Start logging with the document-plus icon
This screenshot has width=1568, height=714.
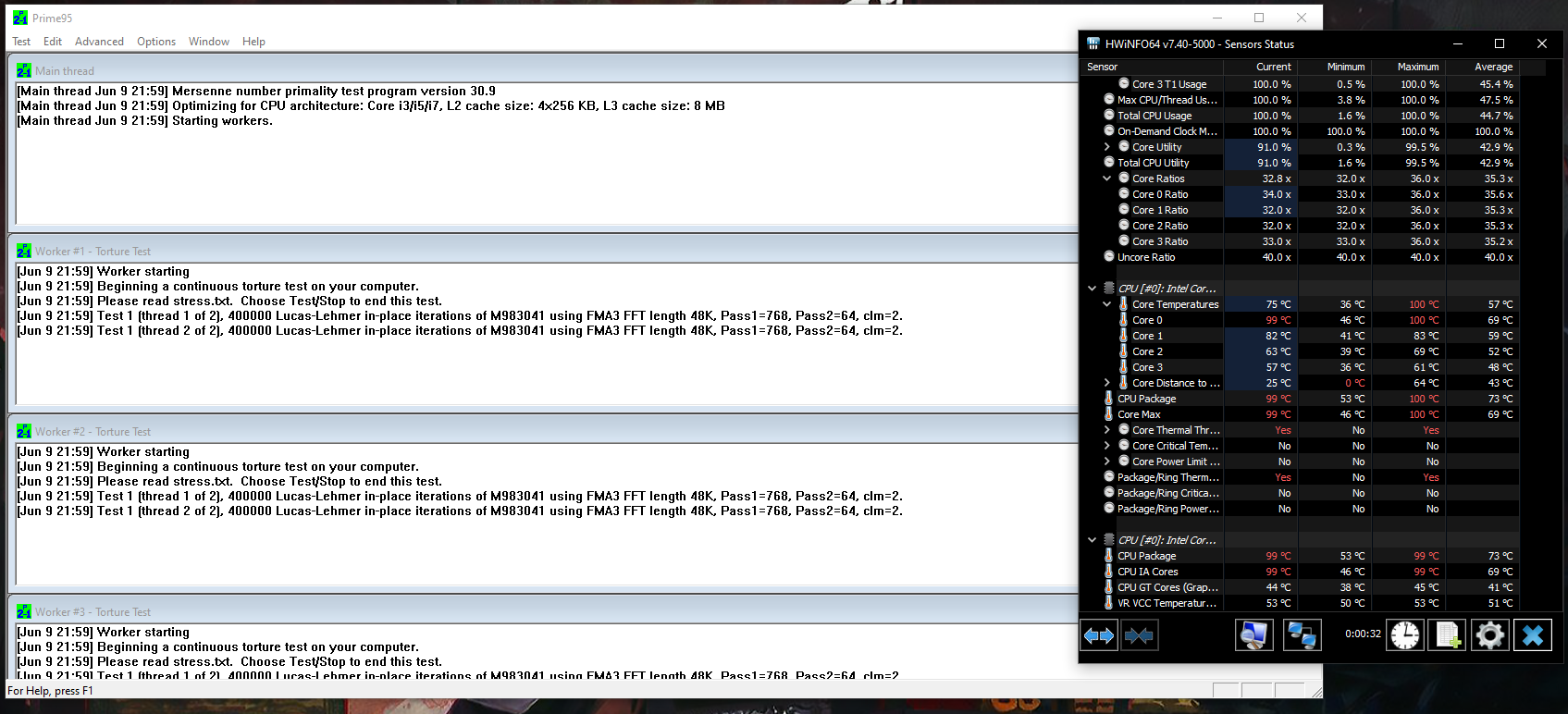(1448, 635)
